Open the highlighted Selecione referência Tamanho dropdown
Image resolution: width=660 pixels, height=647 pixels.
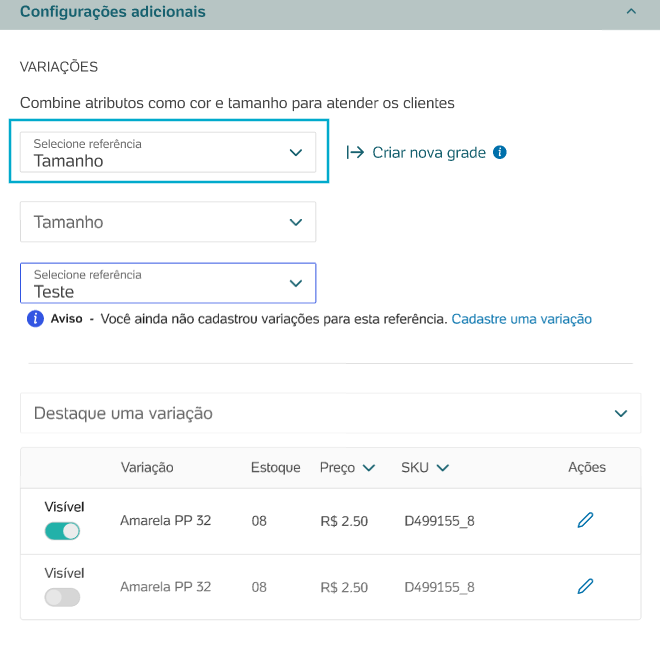168,152
